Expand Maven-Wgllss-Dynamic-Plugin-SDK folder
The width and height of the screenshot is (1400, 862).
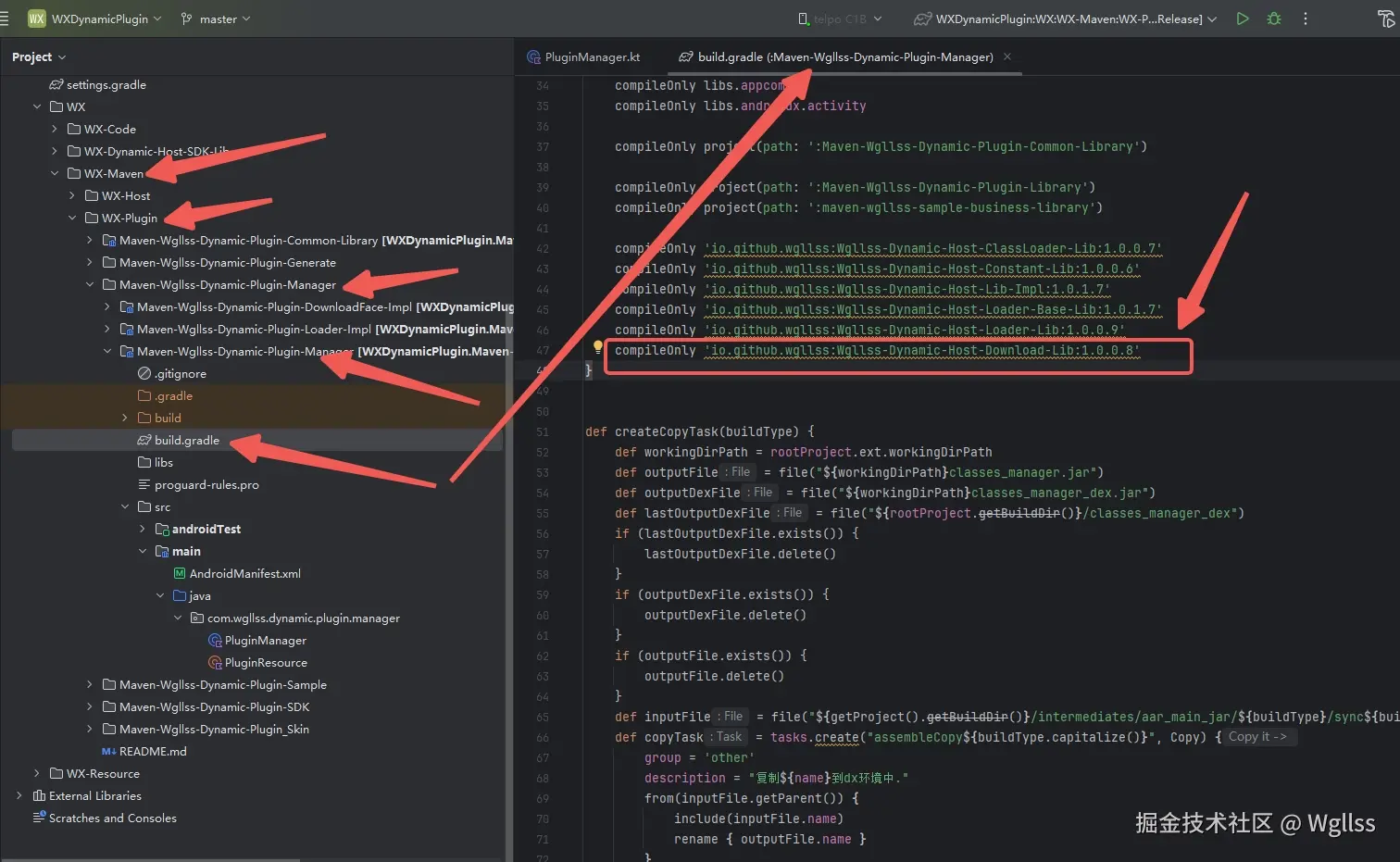[x=90, y=707]
